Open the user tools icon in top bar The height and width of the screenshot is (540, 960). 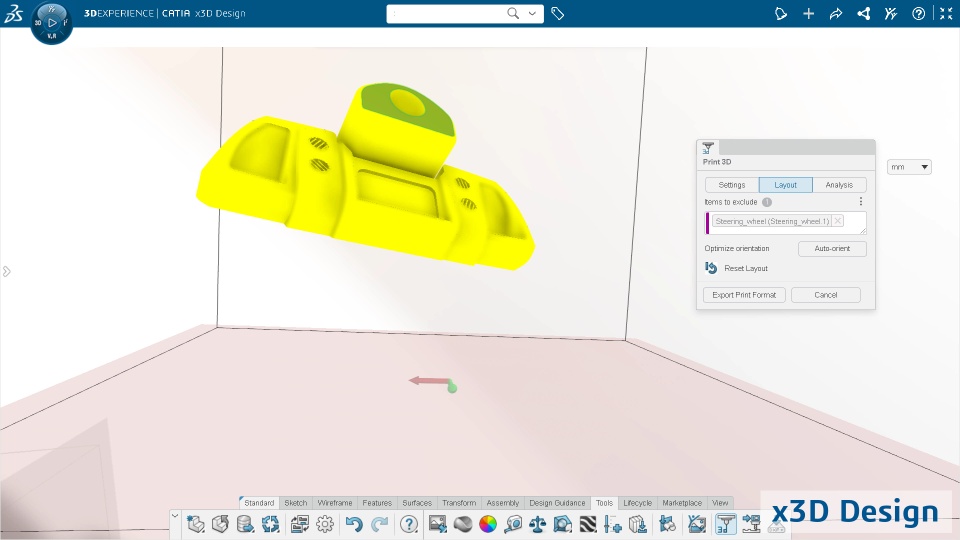891,13
